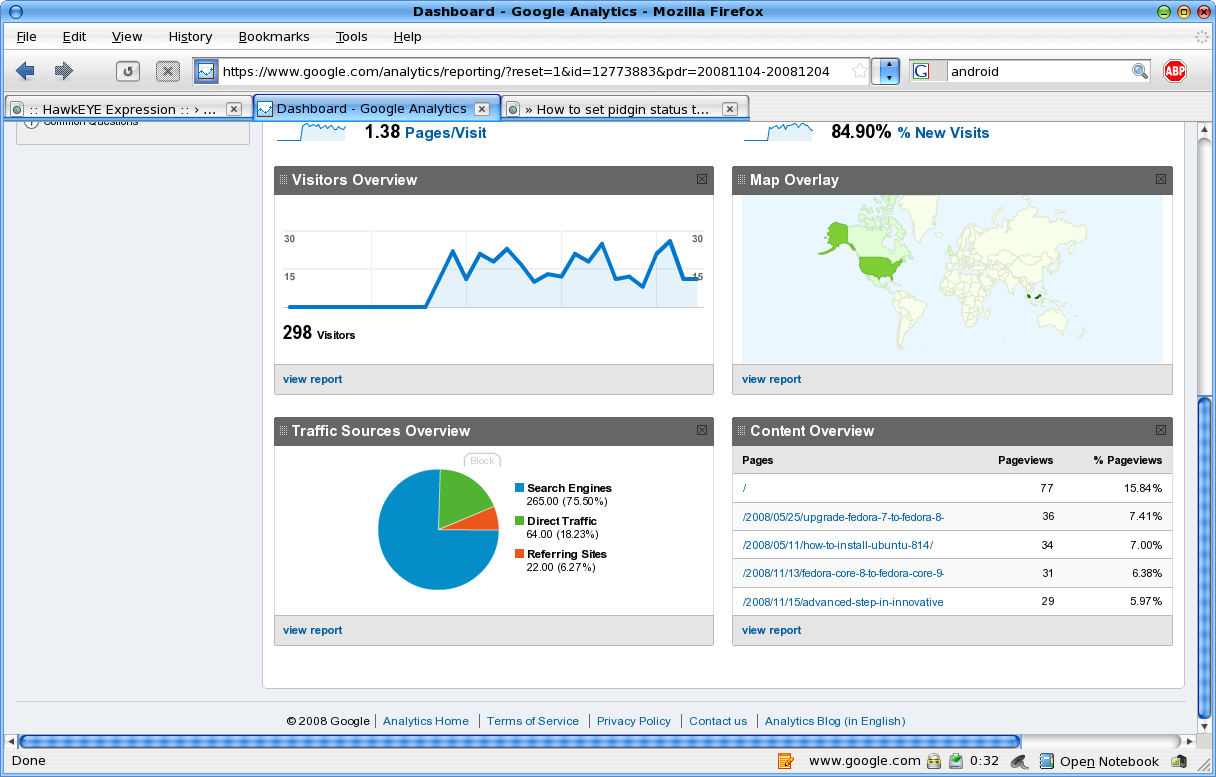Open the Google search engine selector
Viewport: 1216px width, 777px height.
[927, 71]
